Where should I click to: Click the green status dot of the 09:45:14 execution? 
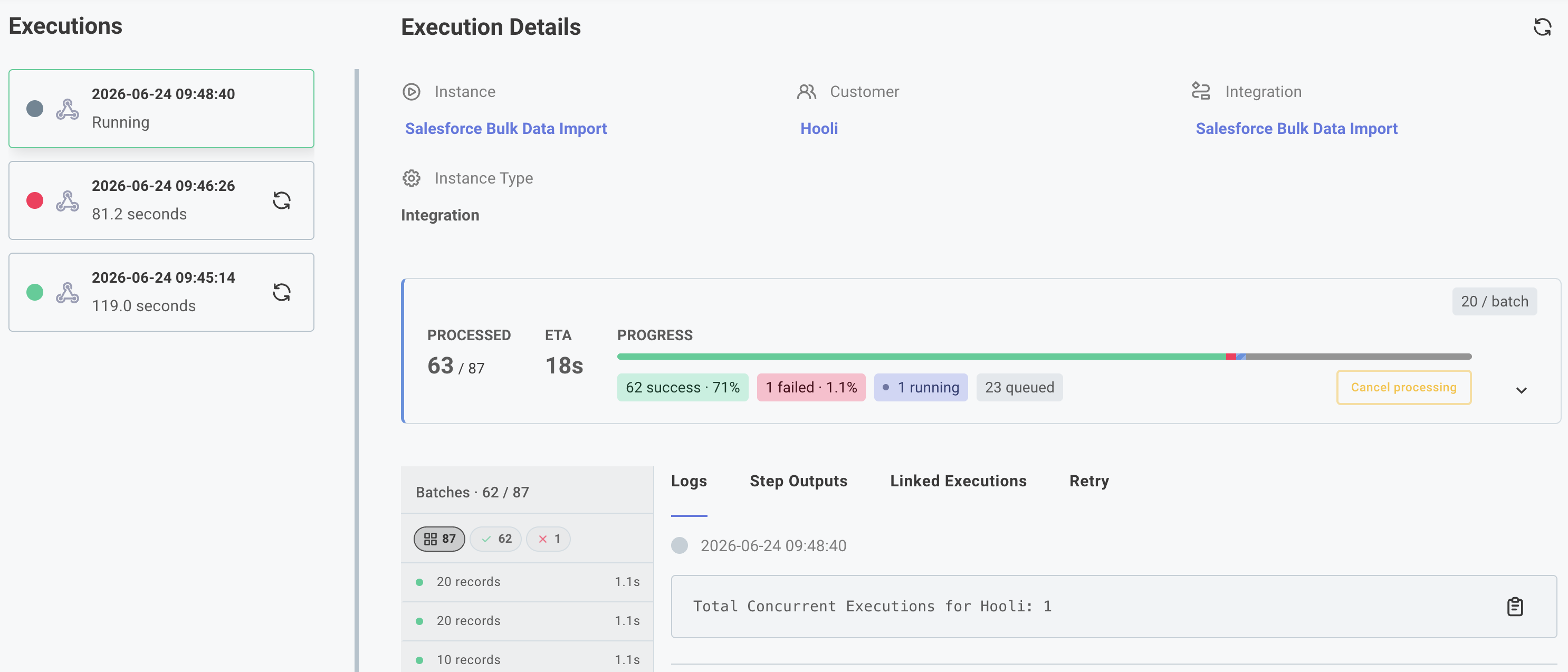coord(35,292)
